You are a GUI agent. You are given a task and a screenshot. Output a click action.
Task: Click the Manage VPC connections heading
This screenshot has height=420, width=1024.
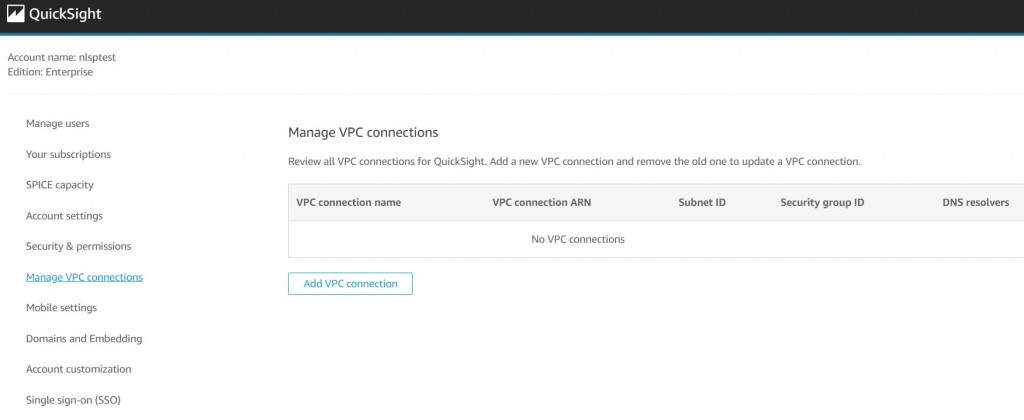point(363,132)
